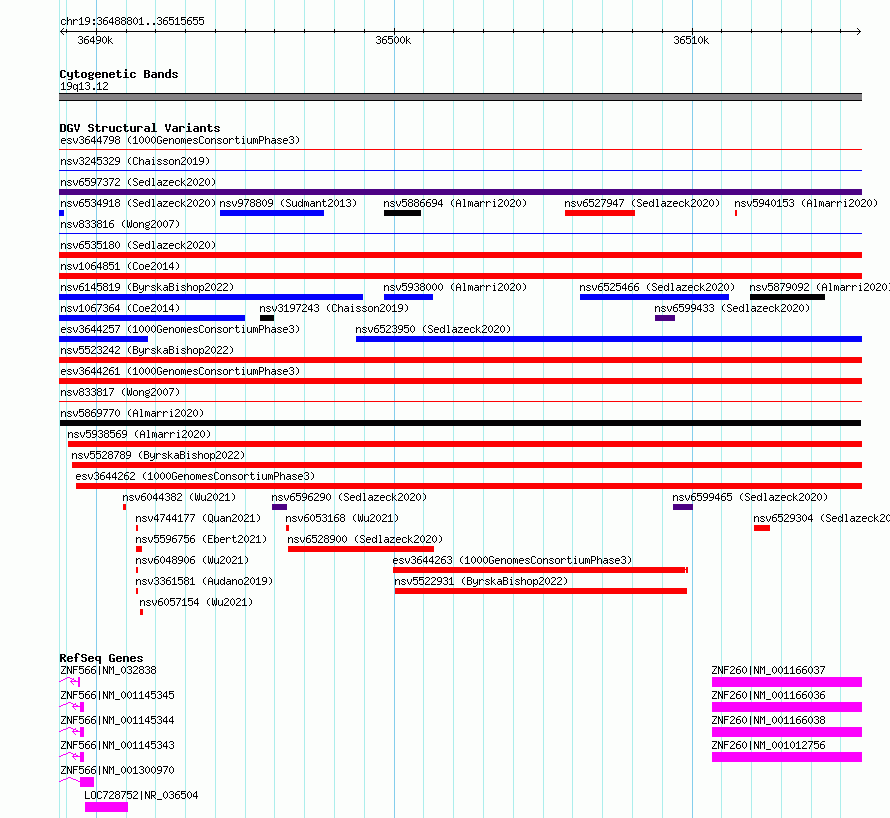Image resolution: width=890 pixels, height=818 pixels.
Task: Click the right arrow of the ruler
Action: point(858,32)
